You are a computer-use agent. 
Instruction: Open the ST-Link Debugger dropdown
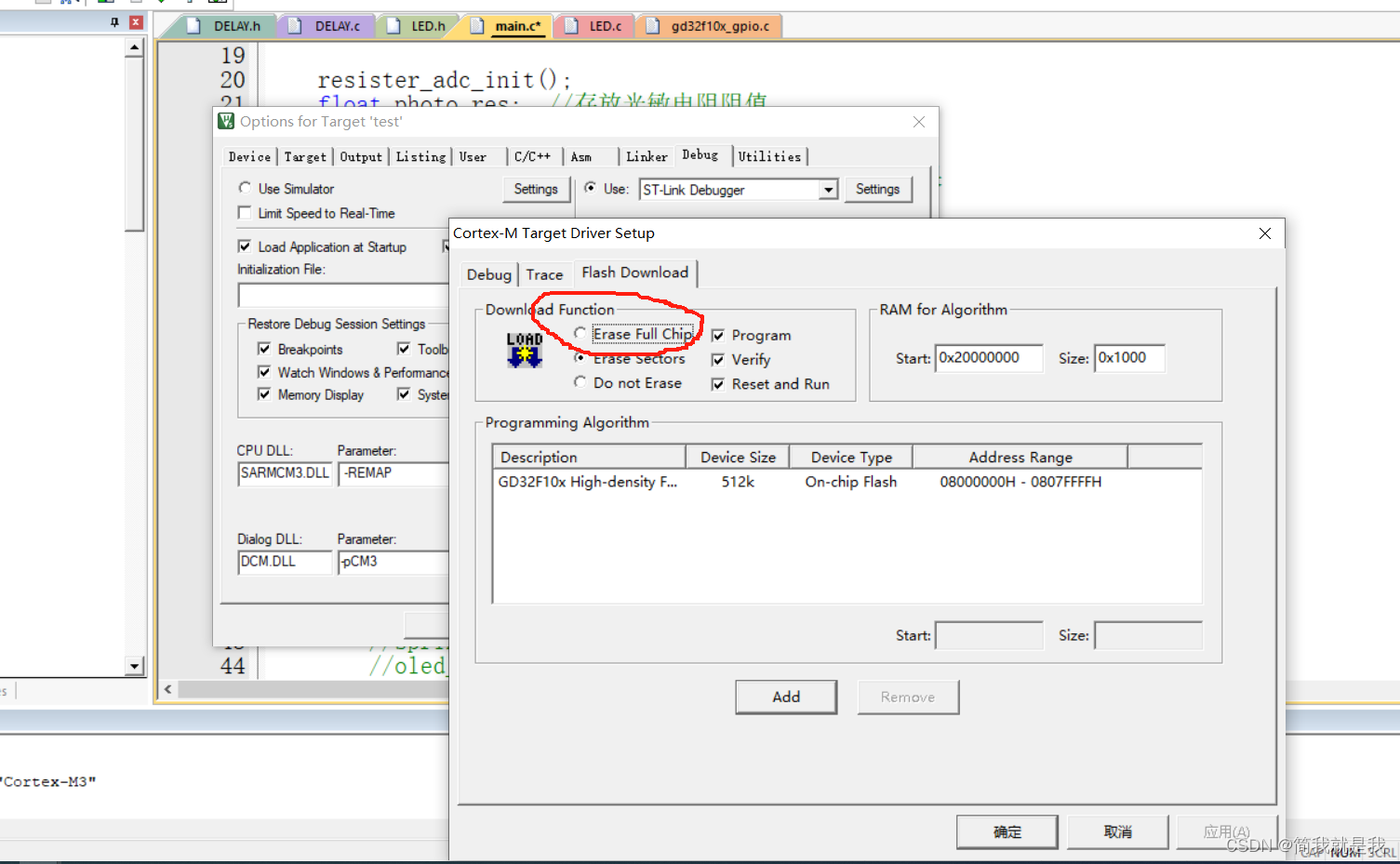(828, 190)
